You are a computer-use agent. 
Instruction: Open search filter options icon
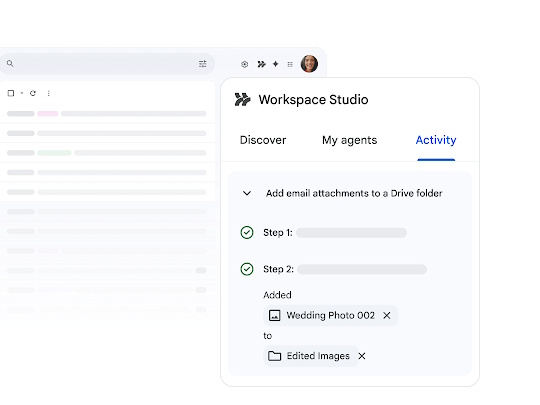pos(202,64)
